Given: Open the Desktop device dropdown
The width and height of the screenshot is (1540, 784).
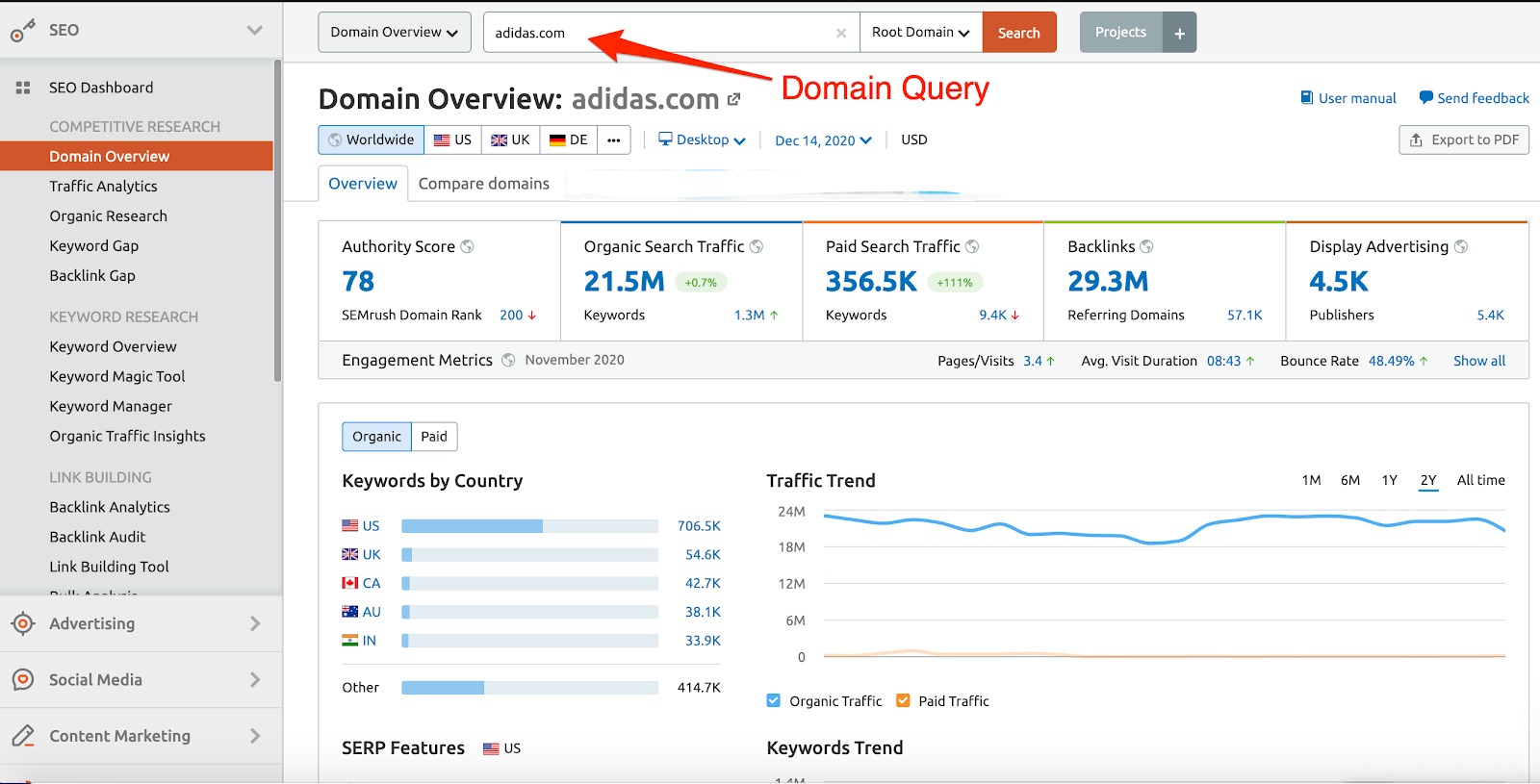Looking at the screenshot, I should click(x=702, y=139).
